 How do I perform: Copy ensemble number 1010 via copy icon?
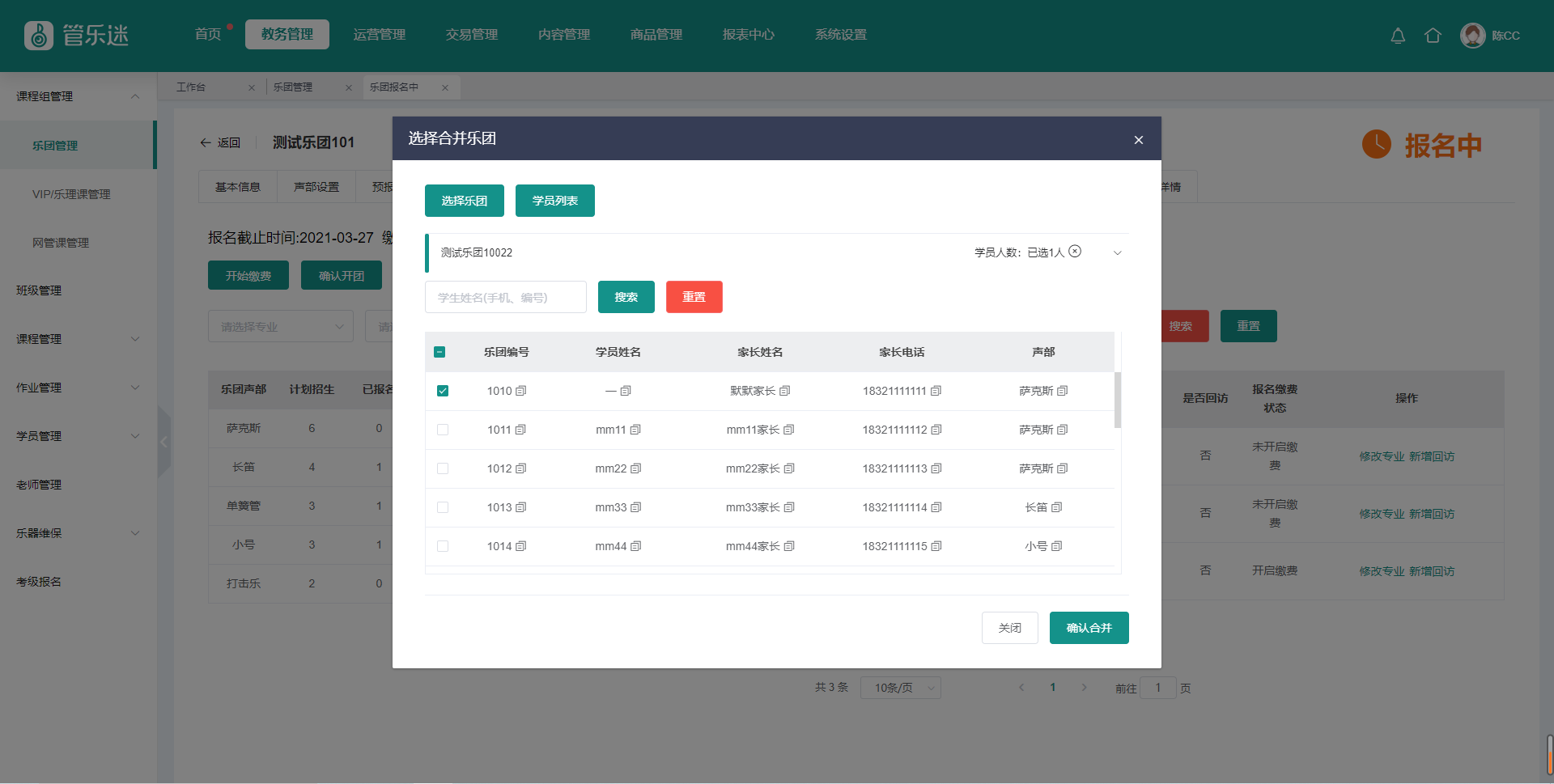521,391
